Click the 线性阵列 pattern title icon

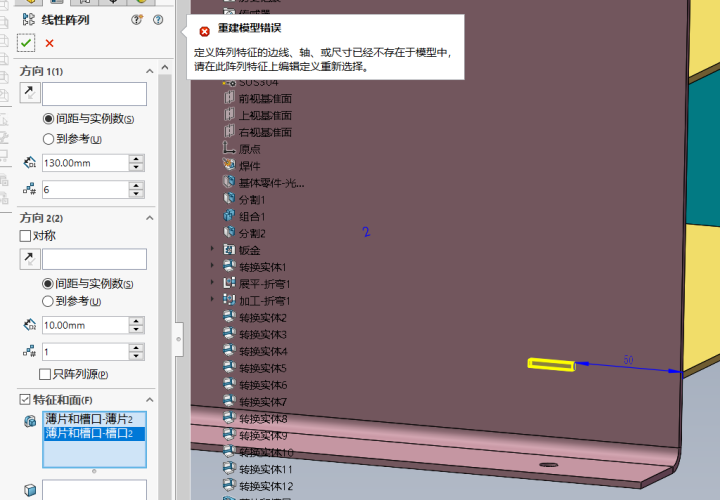pos(28,20)
